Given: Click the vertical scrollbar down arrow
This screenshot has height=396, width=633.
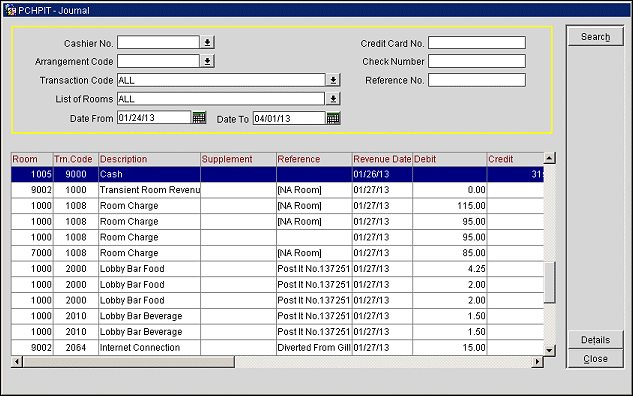Looking at the screenshot, I should 549,350.
